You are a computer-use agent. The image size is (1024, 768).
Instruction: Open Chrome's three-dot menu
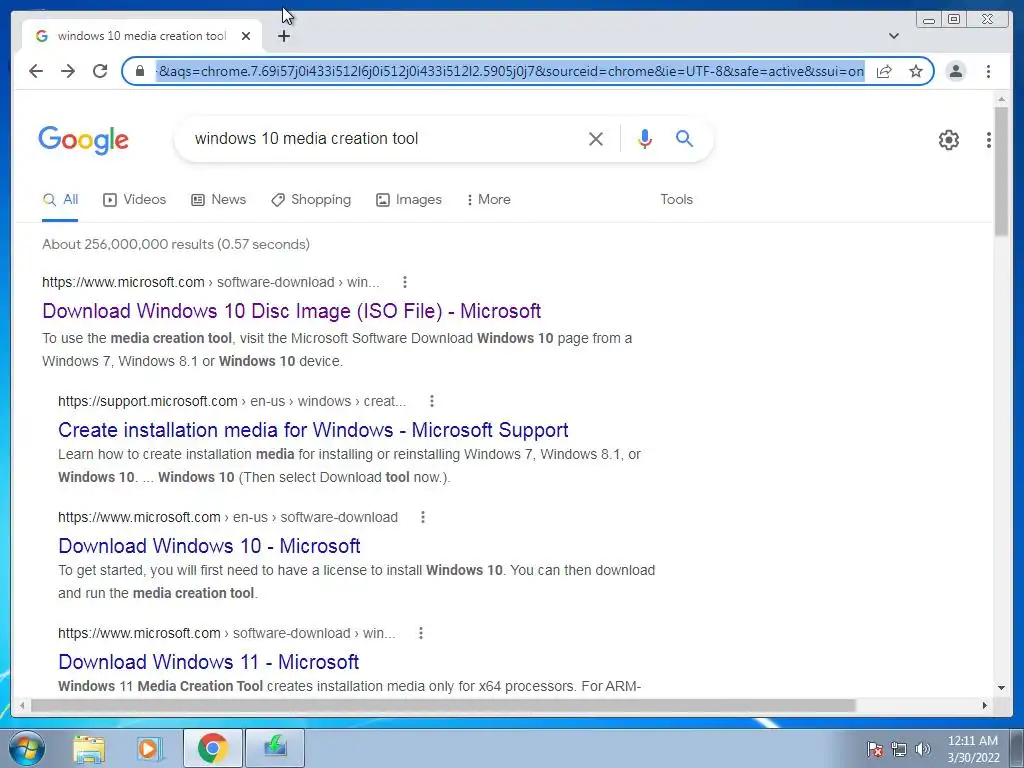(x=988, y=71)
